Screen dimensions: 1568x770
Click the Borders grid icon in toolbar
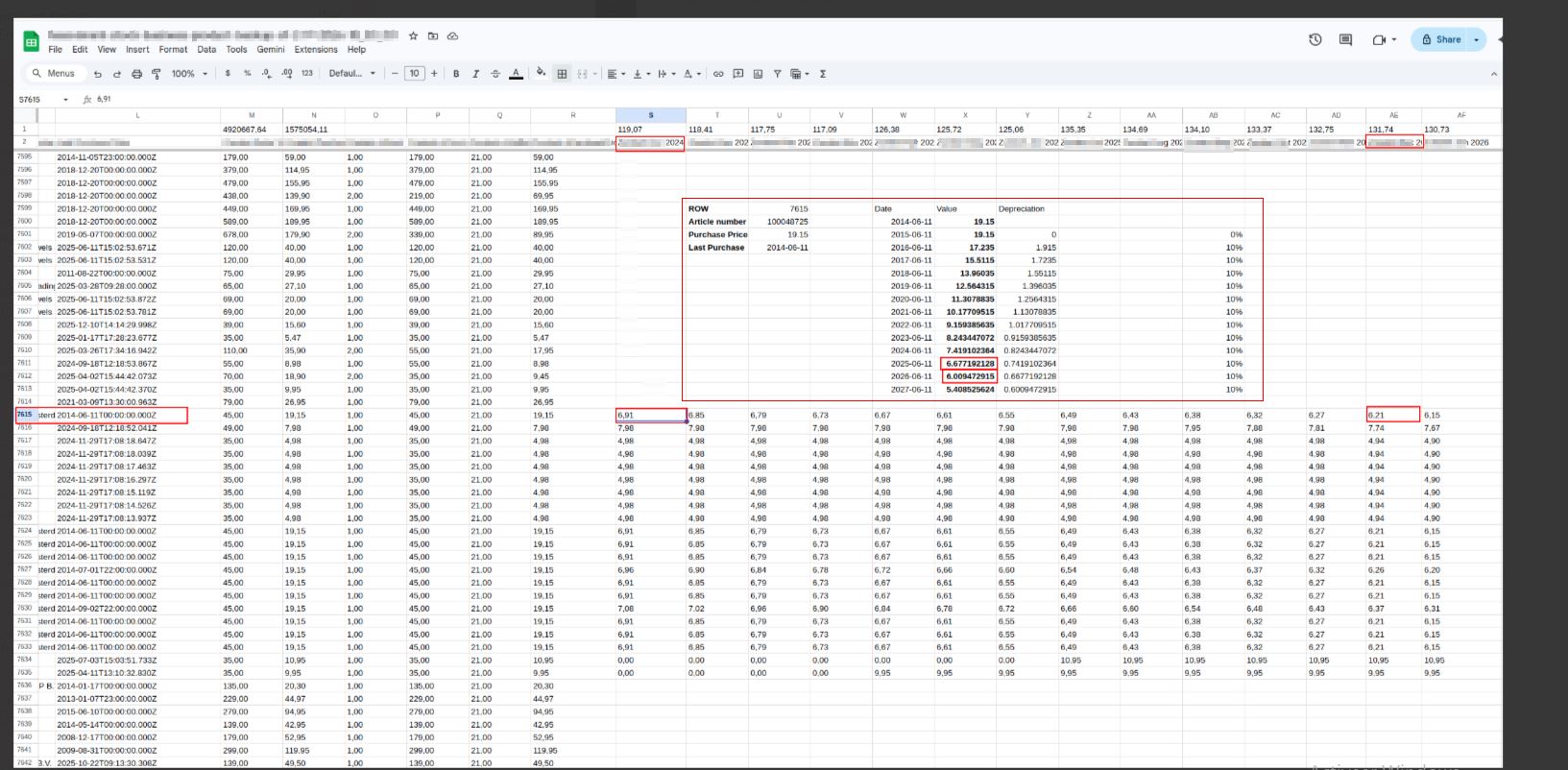point(563,74)
